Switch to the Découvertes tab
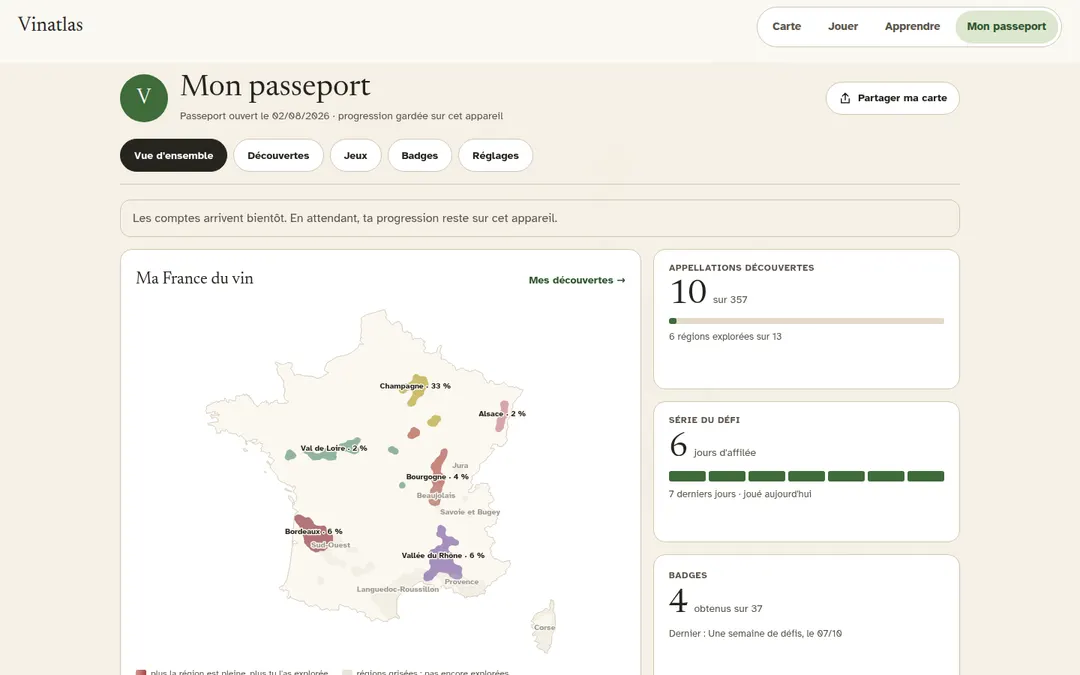Image resolution: width=1080 pixels, height=675 pixels. point(278,155)
